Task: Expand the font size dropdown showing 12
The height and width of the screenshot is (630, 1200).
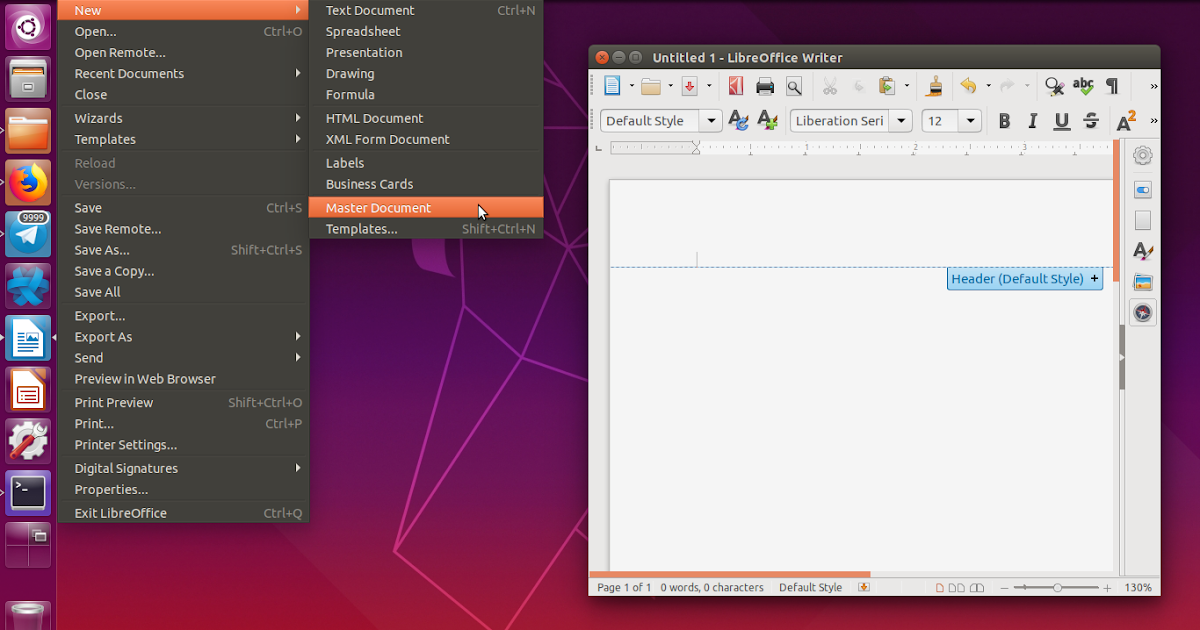Action: (x=968, y=120)
